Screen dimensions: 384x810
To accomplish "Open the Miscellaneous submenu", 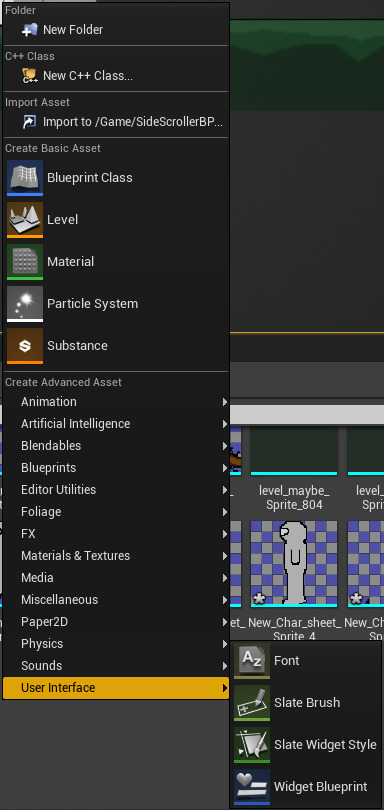I will click(x=116, y=600).
